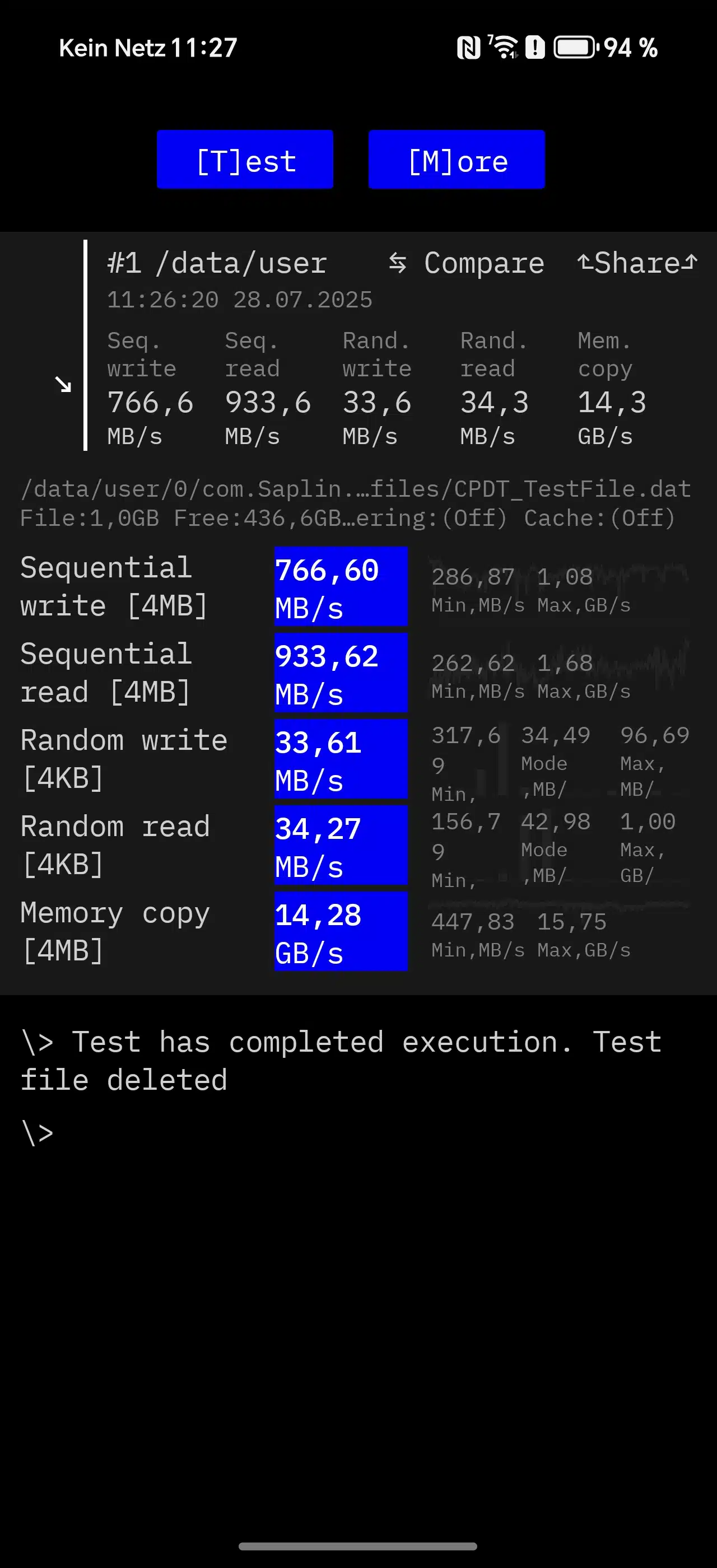Image resolution: width=717 pixels, height=1568 pixels.
Task: Expand result entry with diagonal arrow icon
Action: pos(63,384)
